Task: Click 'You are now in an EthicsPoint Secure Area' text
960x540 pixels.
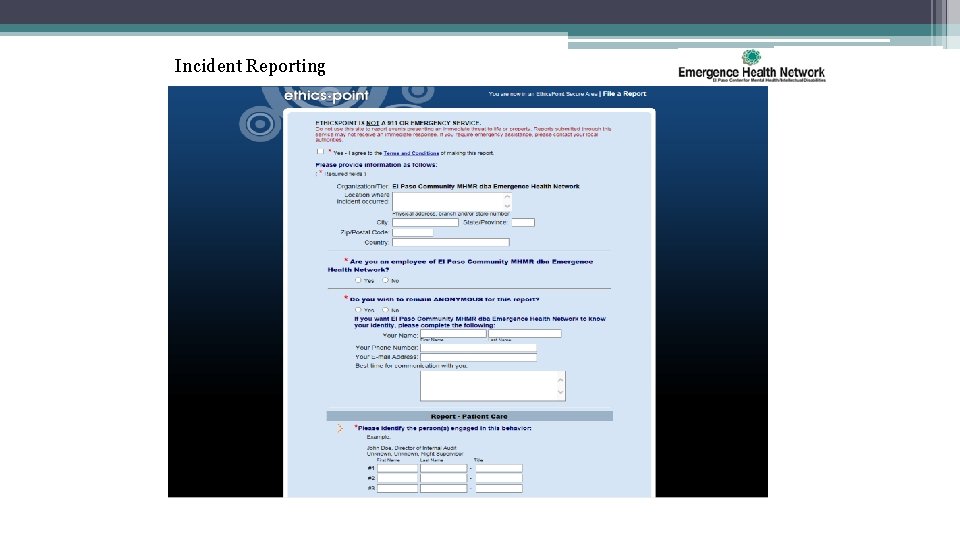Action: click(543, 94)
